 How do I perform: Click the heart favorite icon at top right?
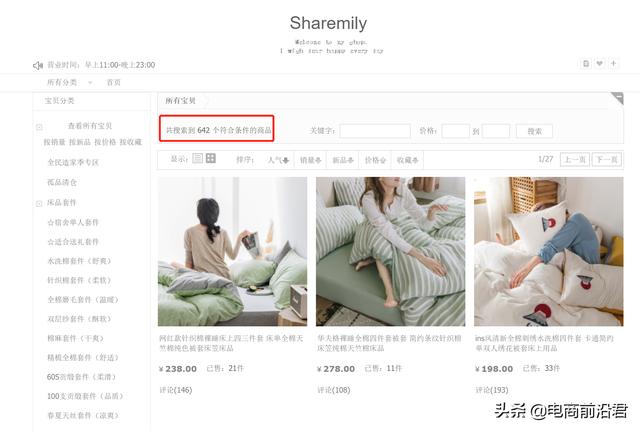point(599,64)
